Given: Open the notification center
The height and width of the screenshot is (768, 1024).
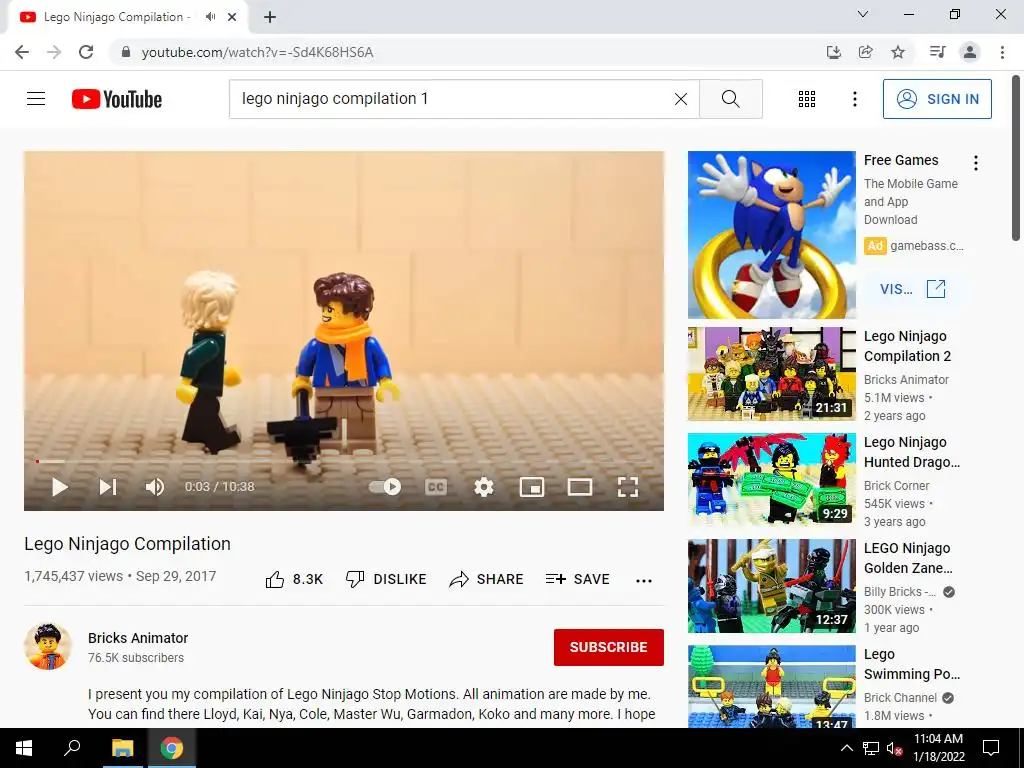Looking at the screenshot, I should 991,748.
